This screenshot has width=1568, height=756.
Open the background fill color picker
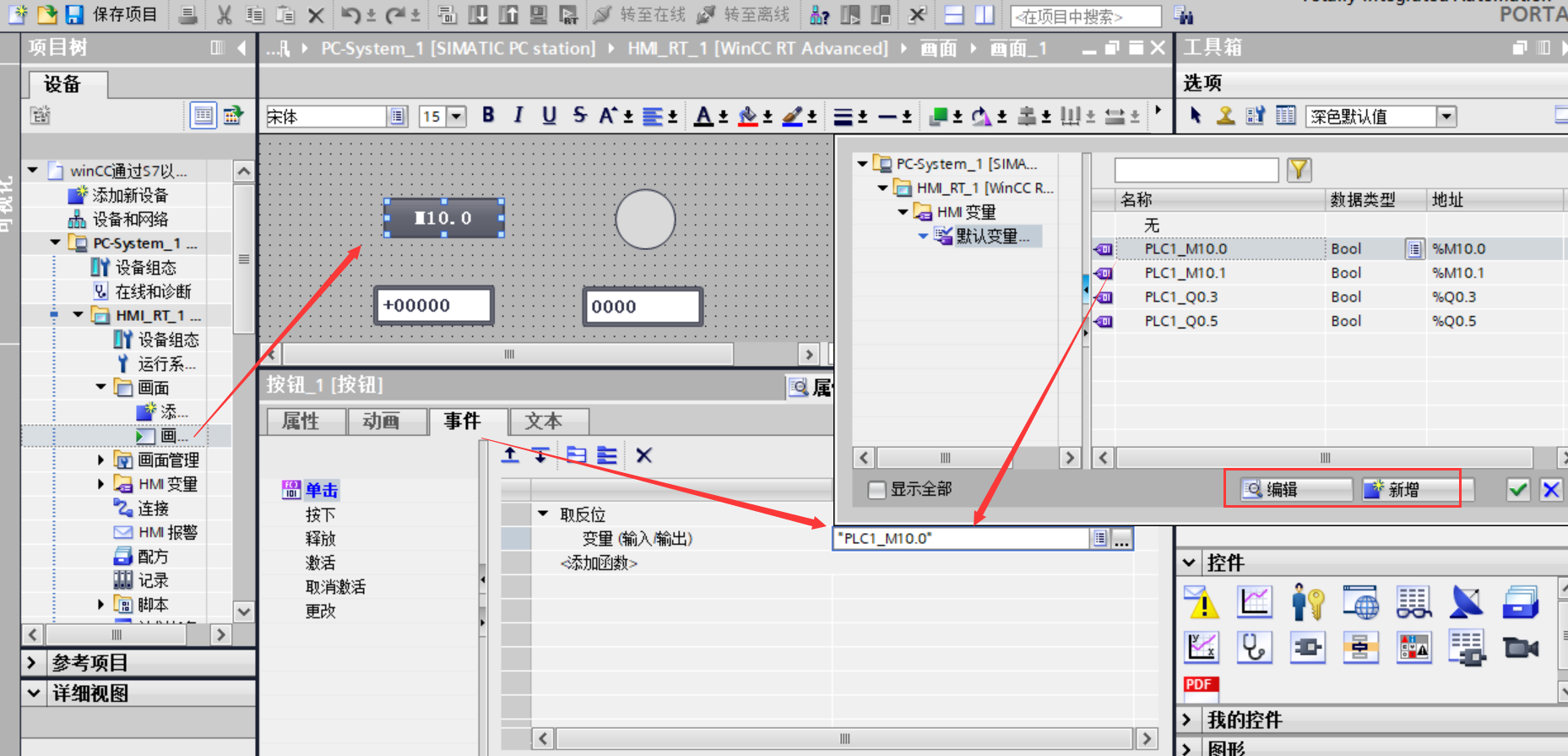pos(748,117)
